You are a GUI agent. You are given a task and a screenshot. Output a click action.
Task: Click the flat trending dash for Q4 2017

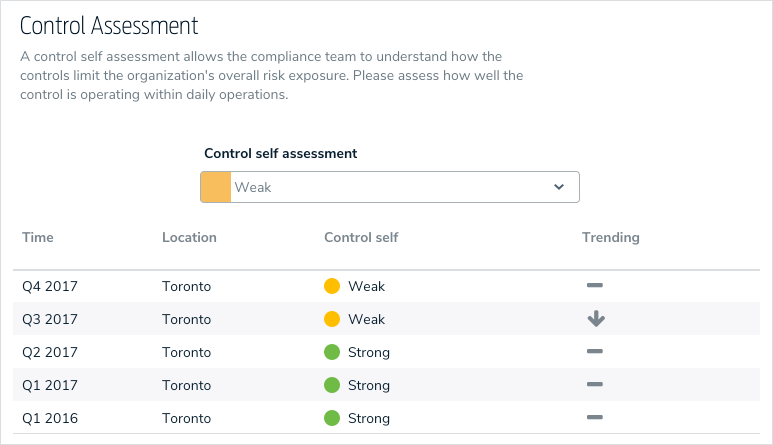tap(595, 286)
